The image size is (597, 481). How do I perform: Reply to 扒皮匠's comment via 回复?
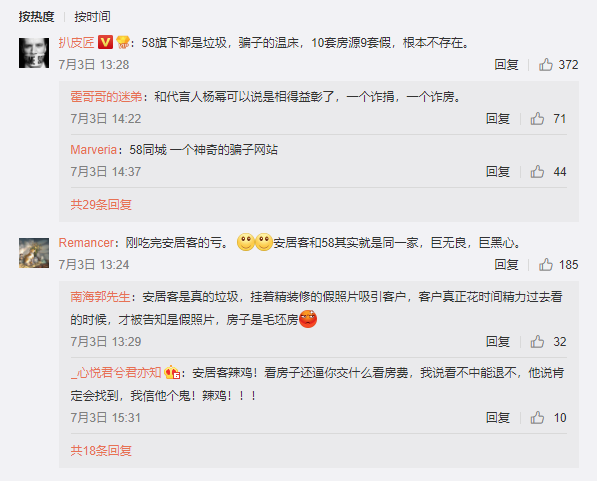[506, 65]
